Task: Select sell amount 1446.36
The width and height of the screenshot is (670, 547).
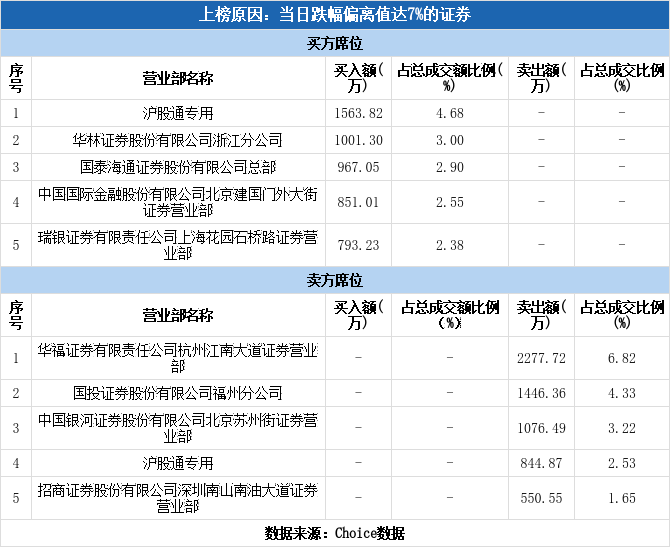Action: [541, 393]
